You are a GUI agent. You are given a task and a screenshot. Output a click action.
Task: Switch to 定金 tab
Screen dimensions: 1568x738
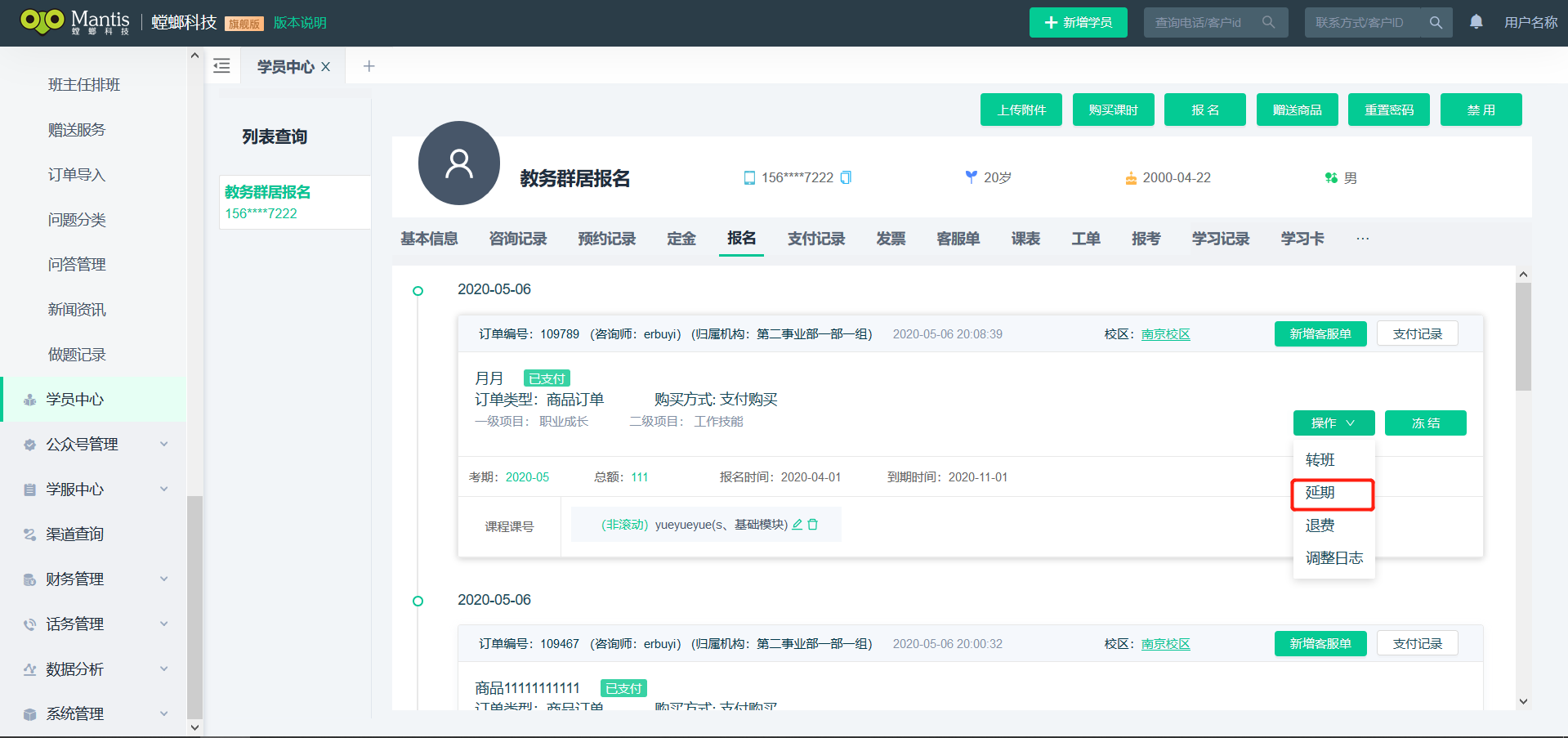click(x=681, y=239)
